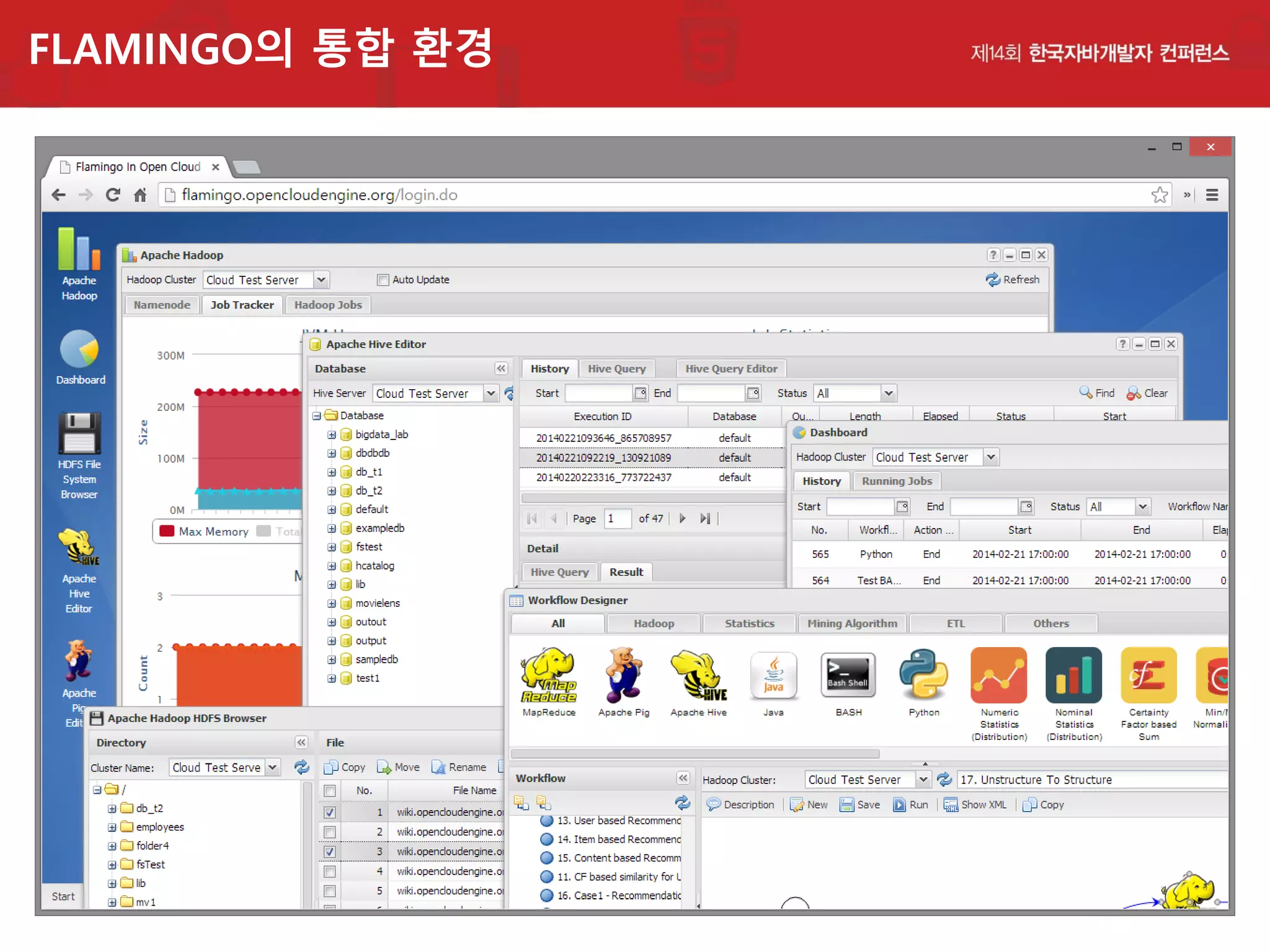
Task: Switch to the Namenode tab
Action: point(162,304)
